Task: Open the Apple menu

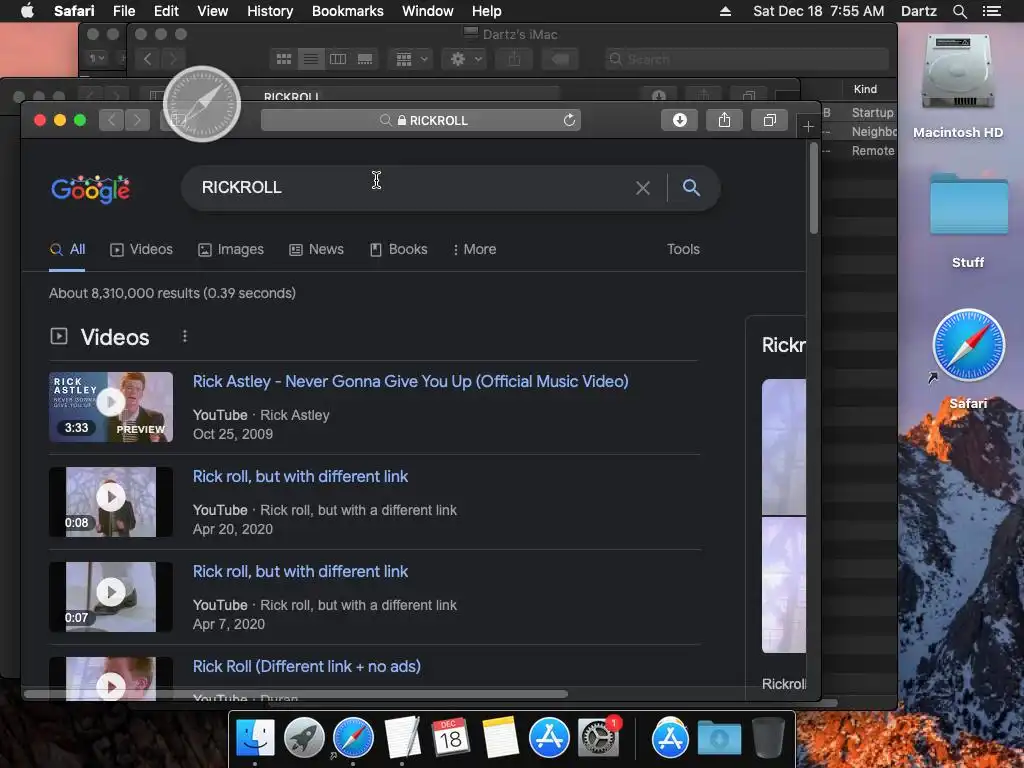Action: (27, 11)
